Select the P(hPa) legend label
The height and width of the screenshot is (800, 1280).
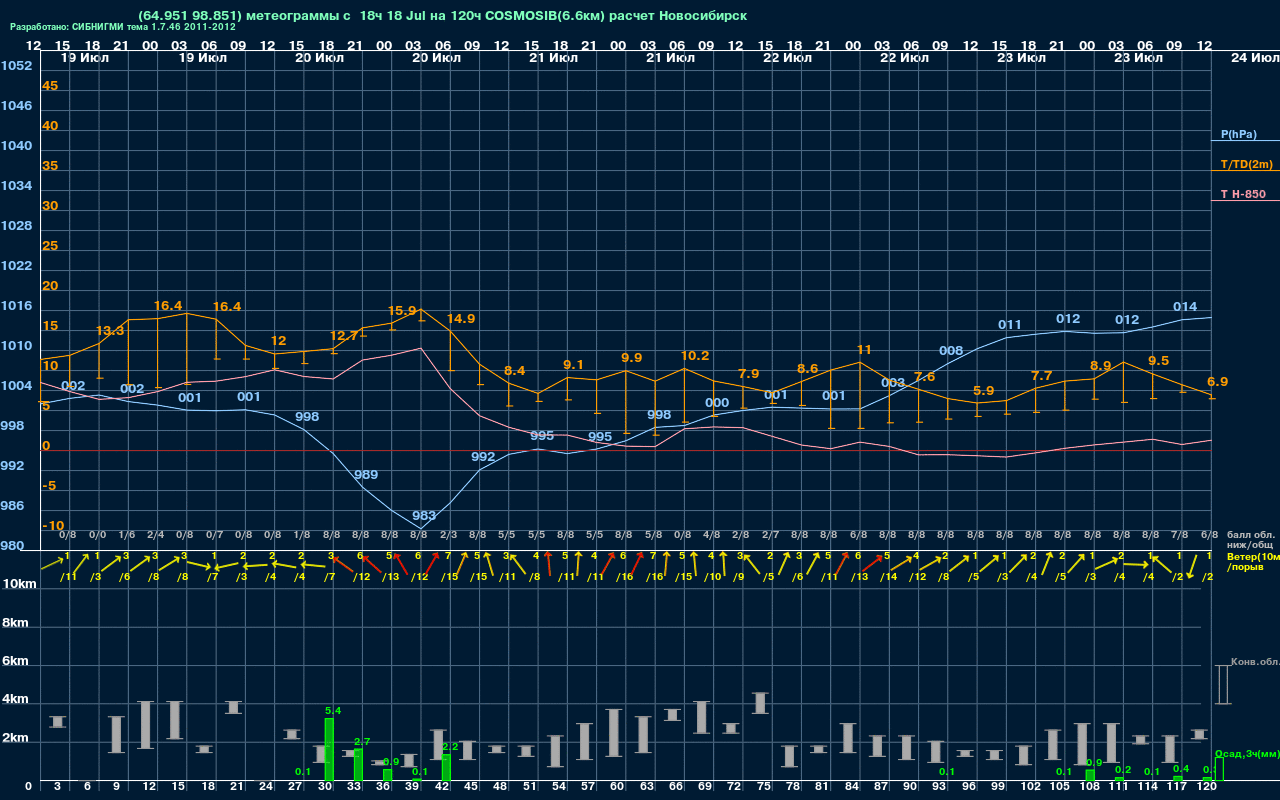coord(1239,134)
